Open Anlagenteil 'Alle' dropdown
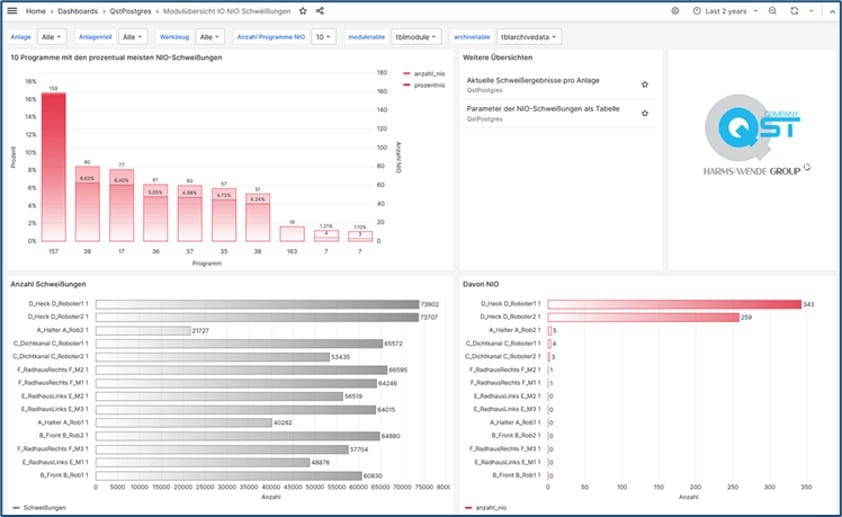 133,37
